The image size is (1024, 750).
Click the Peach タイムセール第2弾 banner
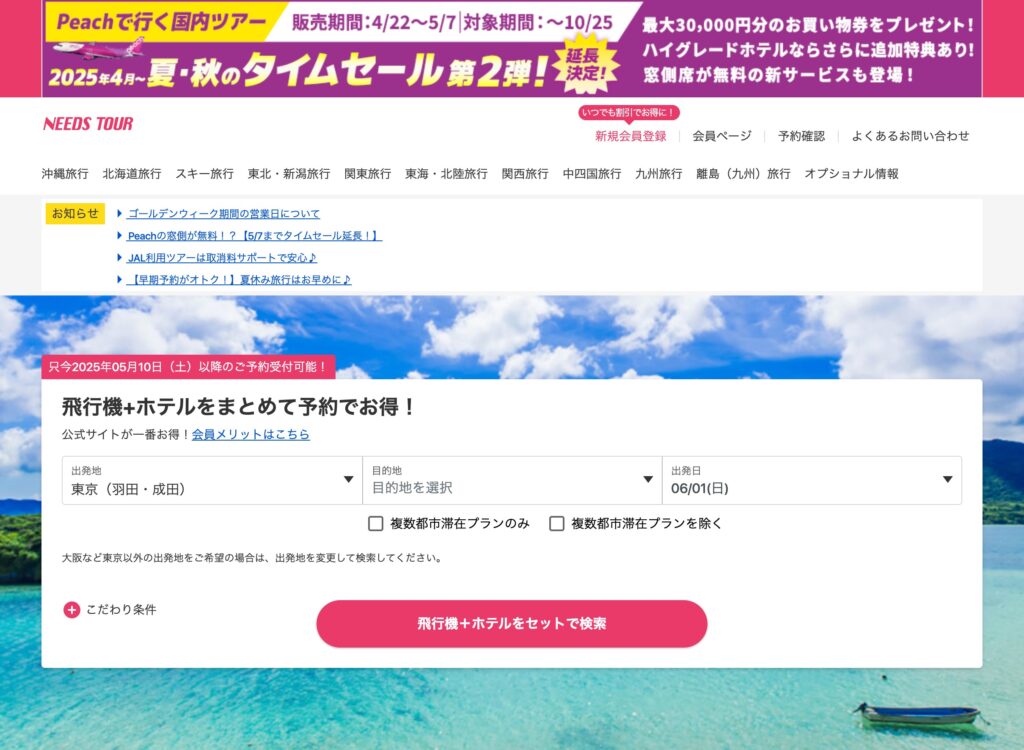512,48
